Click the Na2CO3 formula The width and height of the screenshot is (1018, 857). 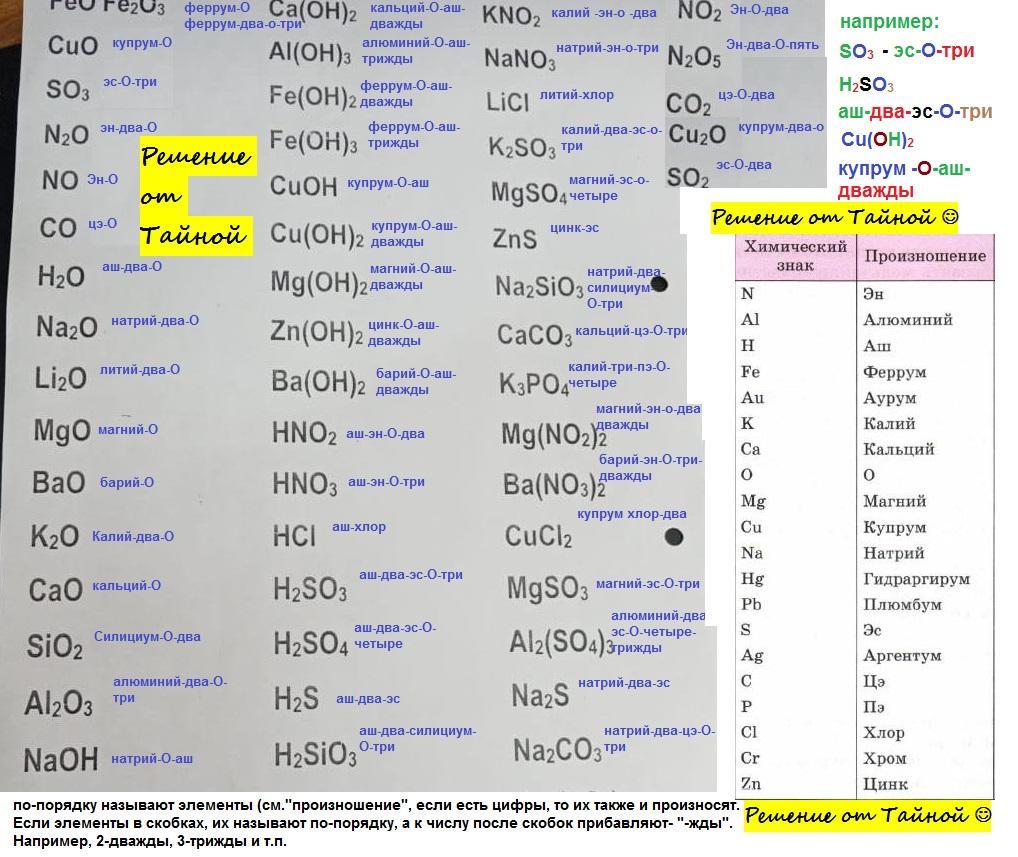coord(558,751)
